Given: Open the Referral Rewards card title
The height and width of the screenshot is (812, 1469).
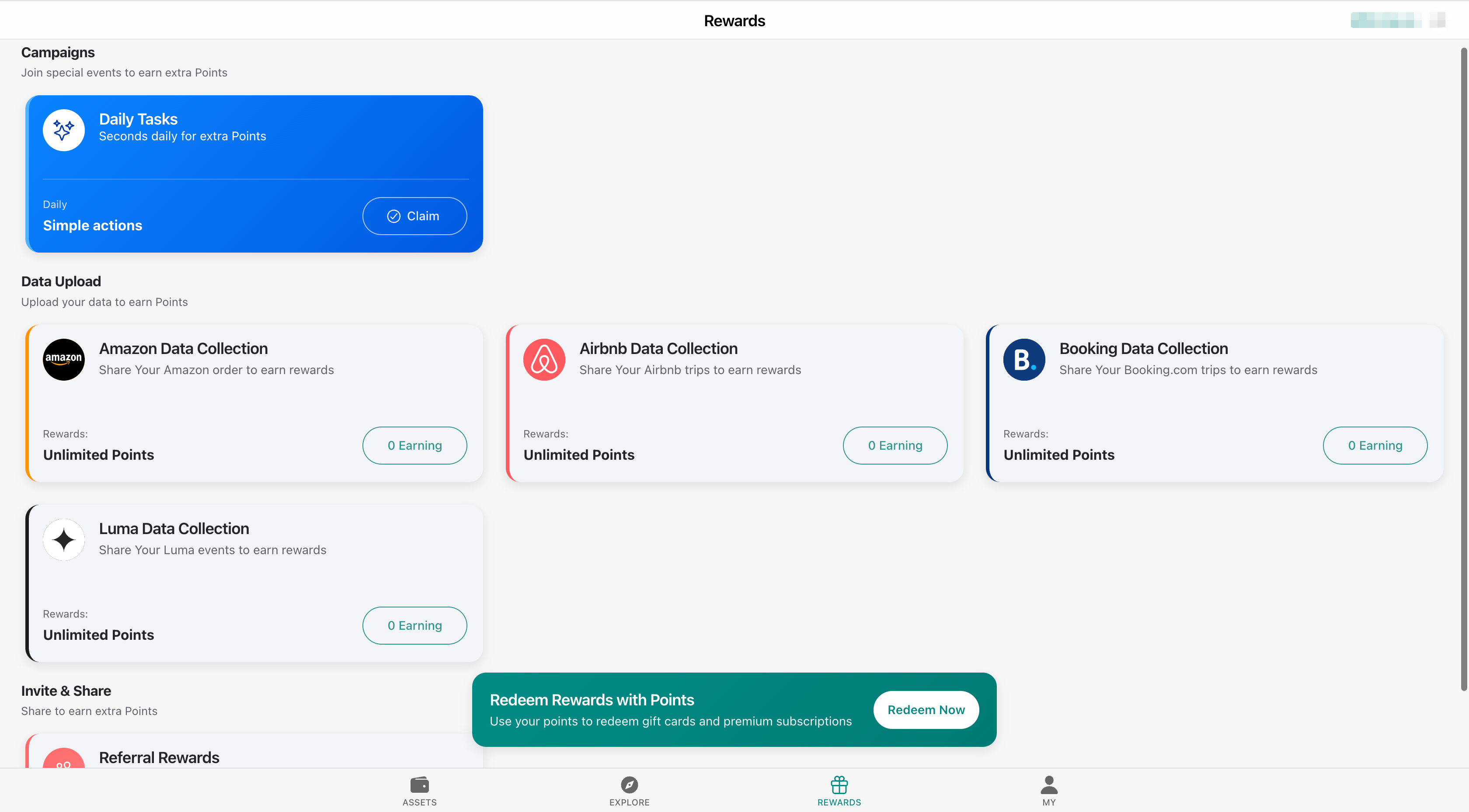Looking at the screenshot, I should [x=159, y=757].
